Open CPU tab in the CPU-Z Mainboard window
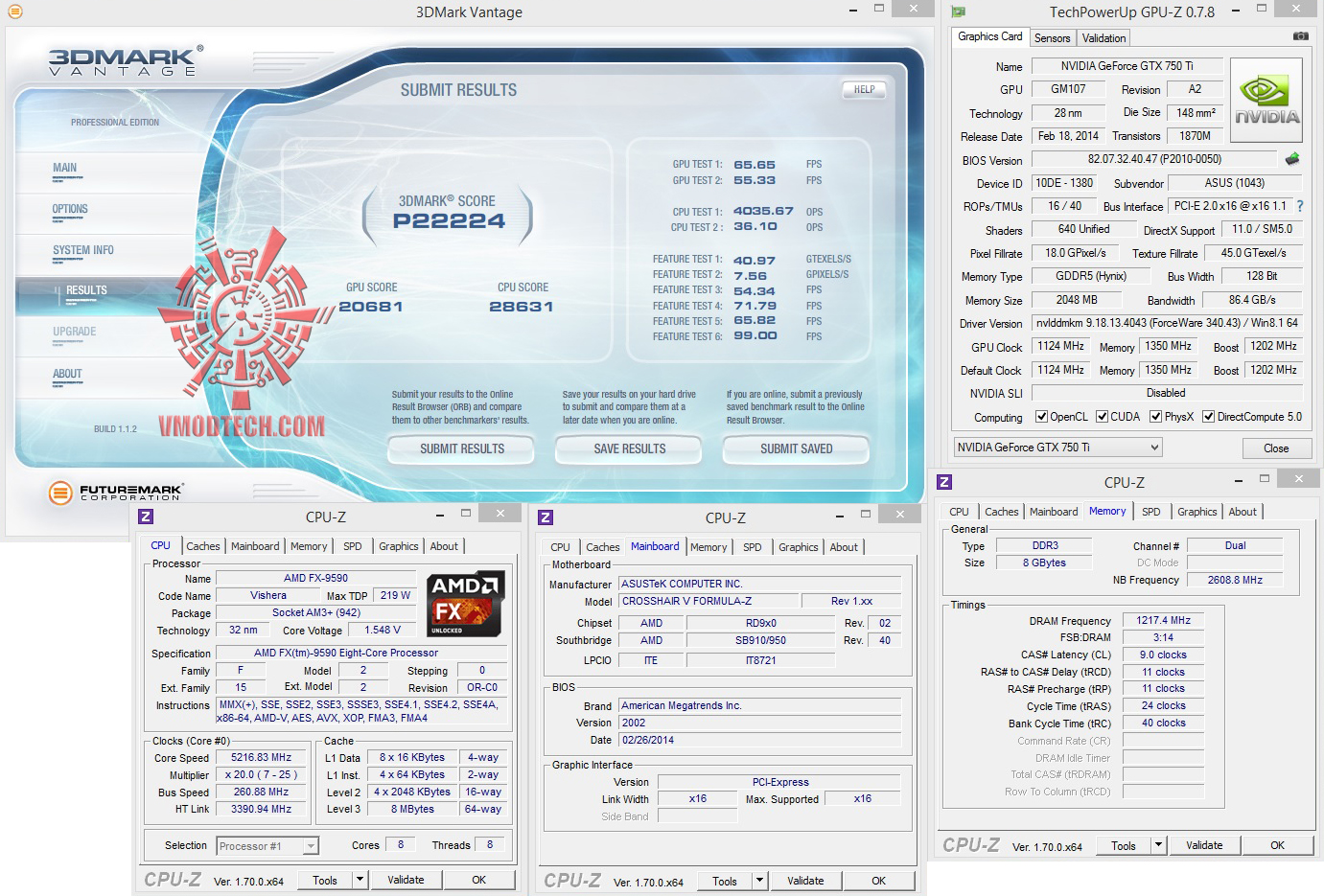Screen dimensions: 1324x896 [561, 547]
